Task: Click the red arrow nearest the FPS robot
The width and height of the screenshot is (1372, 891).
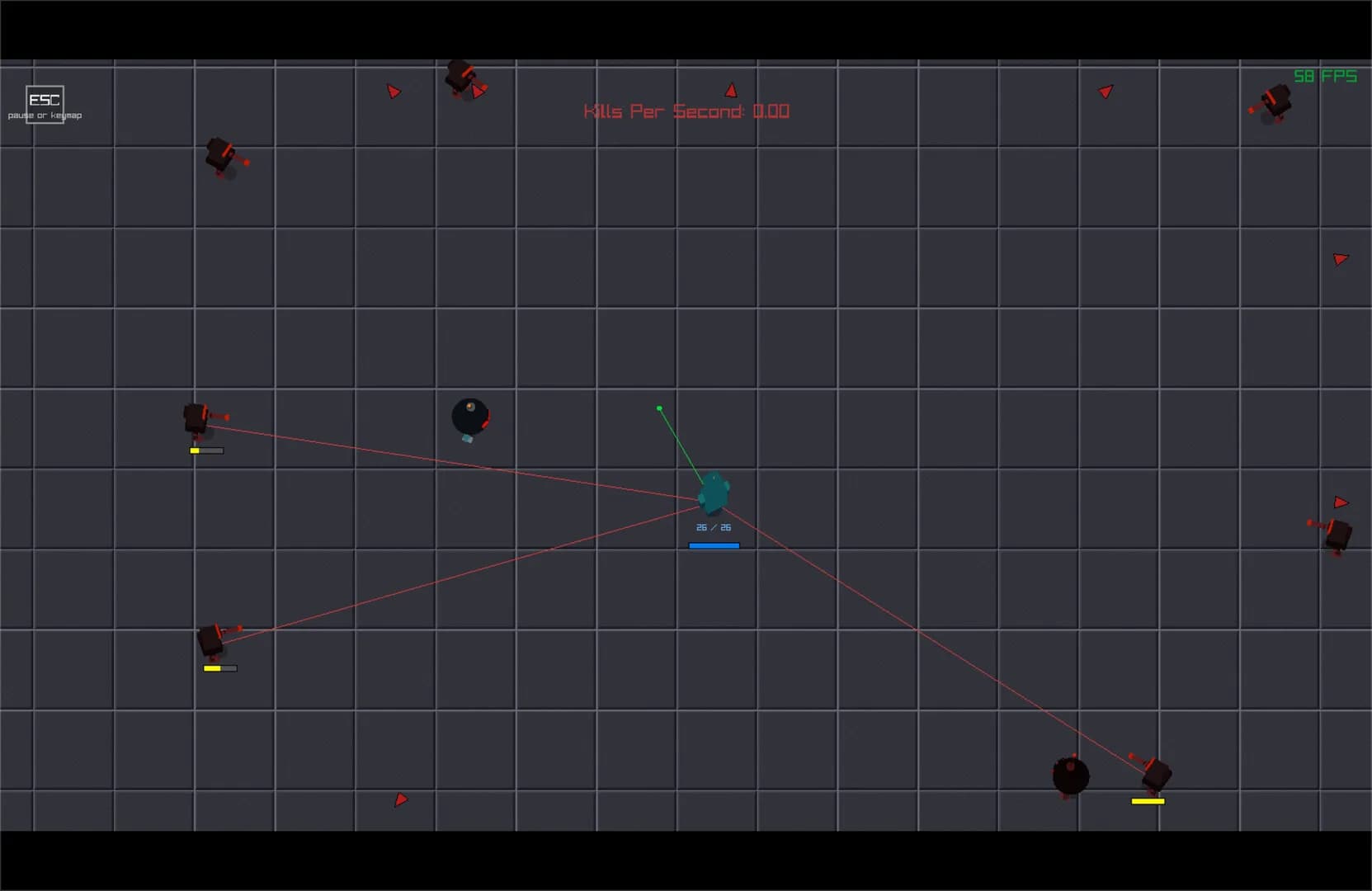Action: click(1106, 91)
